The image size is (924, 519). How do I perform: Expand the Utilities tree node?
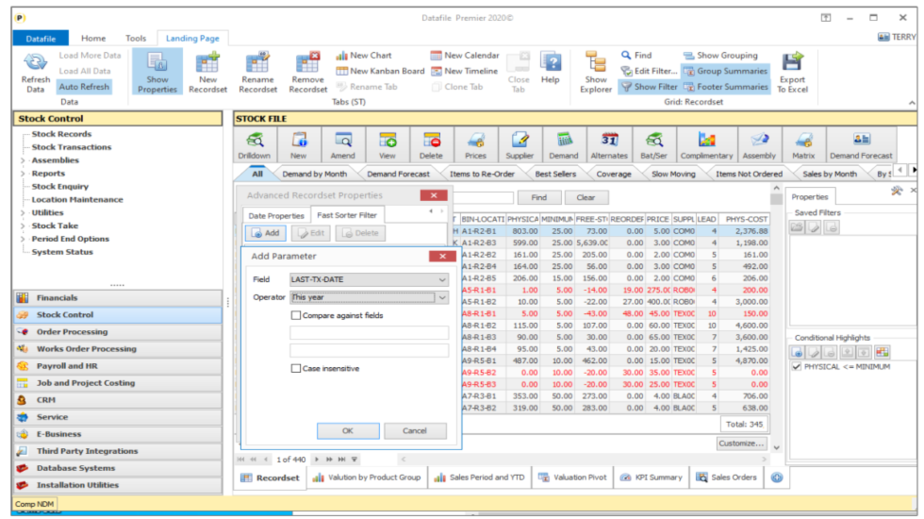coord(23,213)
